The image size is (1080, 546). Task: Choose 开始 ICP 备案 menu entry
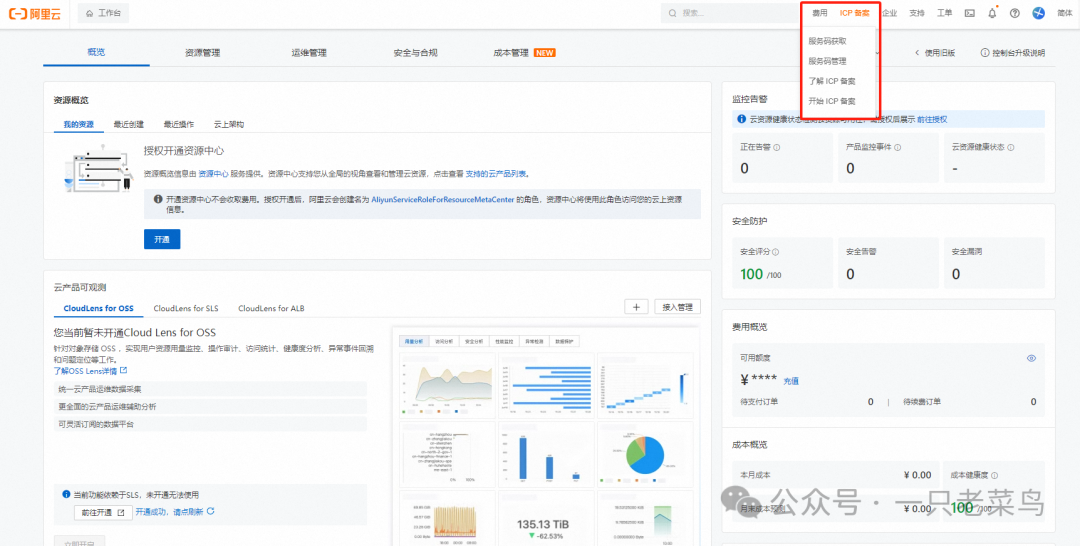pos(832,101)
